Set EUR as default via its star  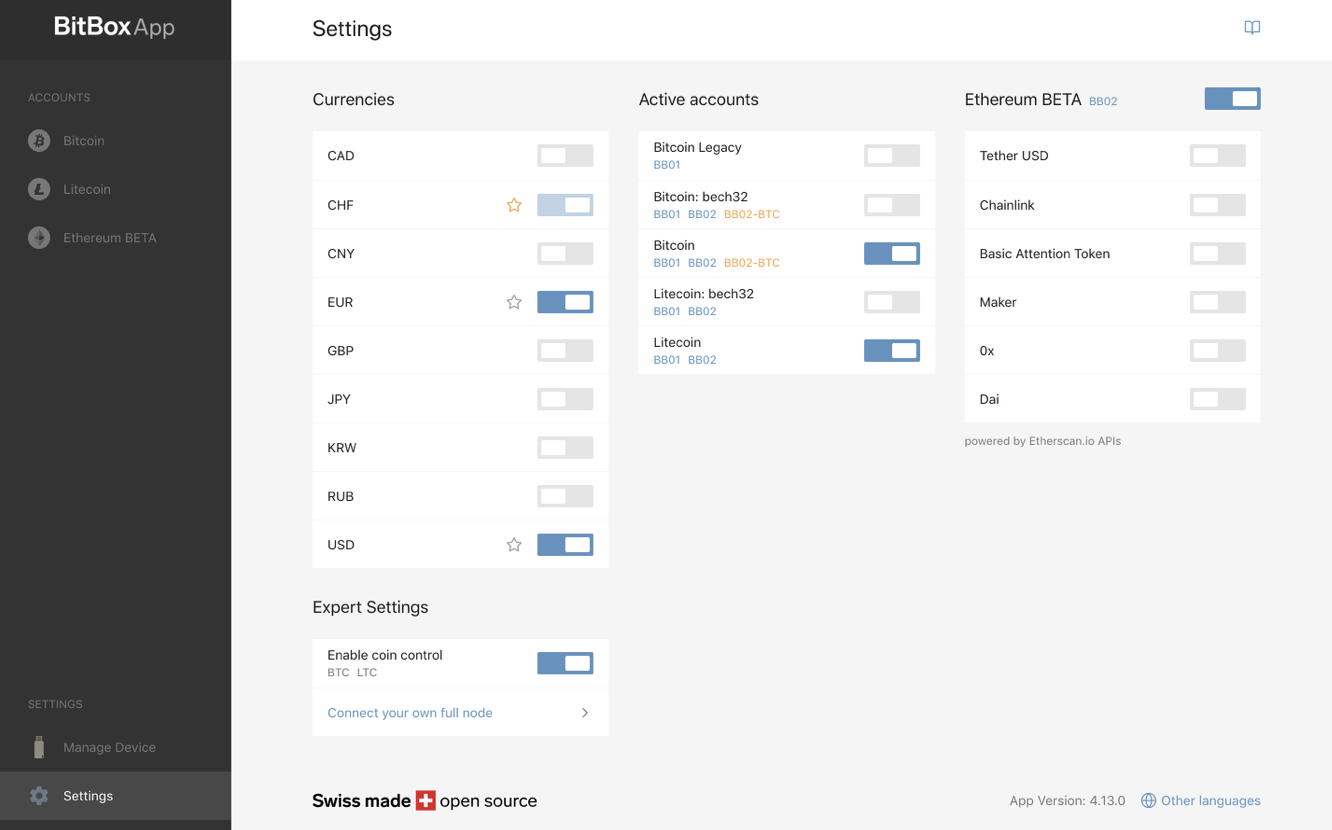514,302
